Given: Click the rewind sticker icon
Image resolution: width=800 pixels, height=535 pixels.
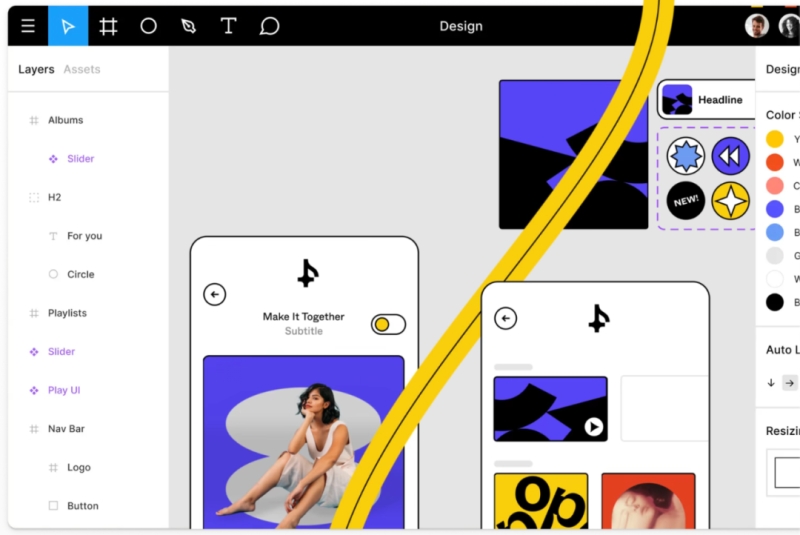Looking at the screenshot, I should pyautogui.click(x=731, y=156).
